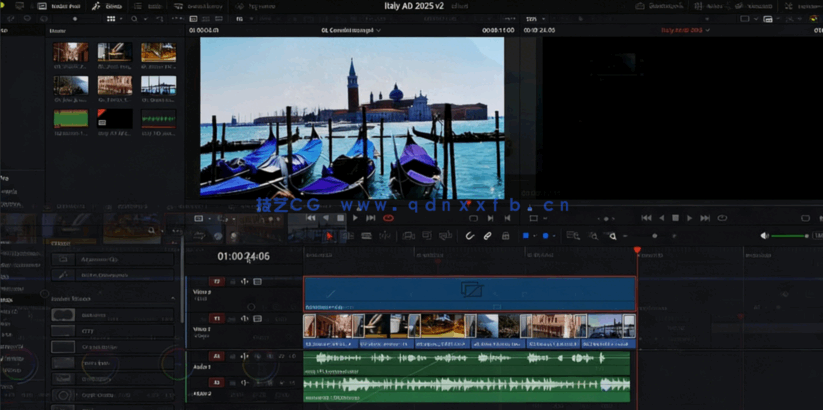This screenshot has width=823, height=410.
Task: Click the Overwrite Clip toolbar icon
Action: [427, 236]
